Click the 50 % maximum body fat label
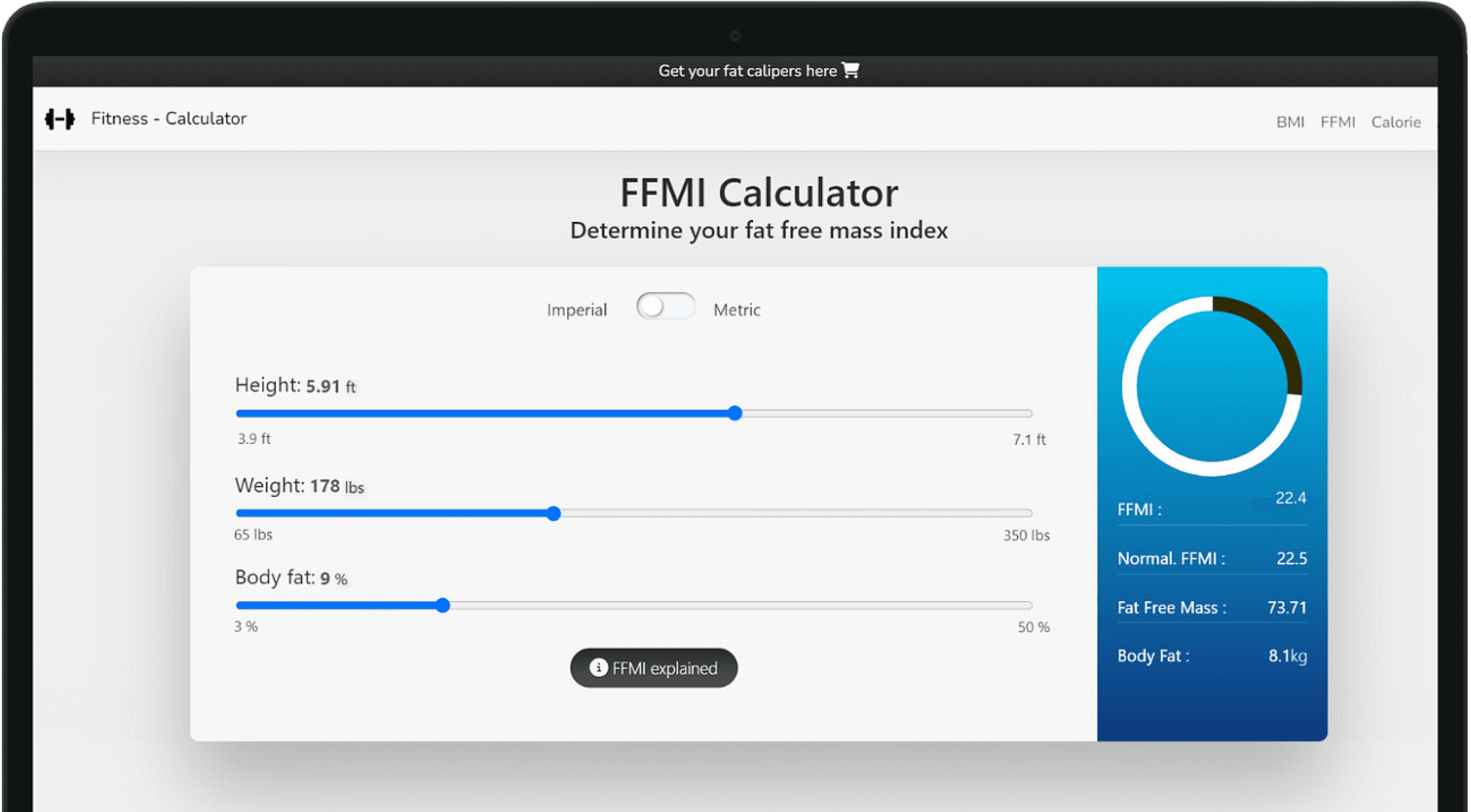Screen dimensions: 1471x812 [x=1034, y=627]
